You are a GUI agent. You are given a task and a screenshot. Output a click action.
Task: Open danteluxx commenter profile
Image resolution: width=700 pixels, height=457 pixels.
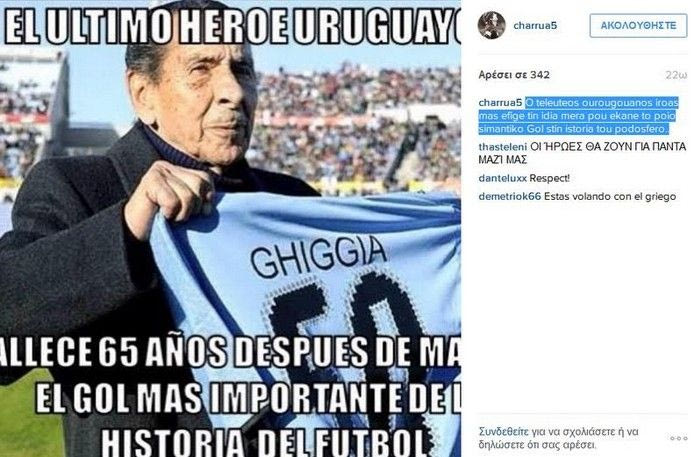coord(503,179)
